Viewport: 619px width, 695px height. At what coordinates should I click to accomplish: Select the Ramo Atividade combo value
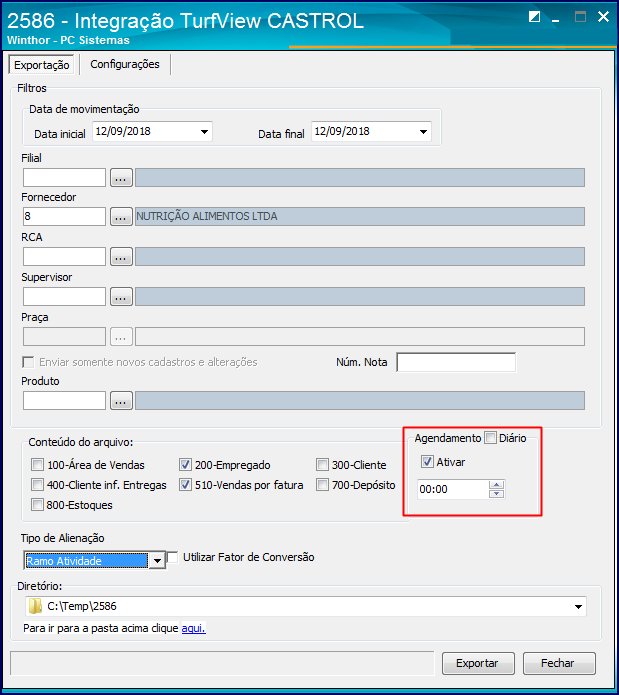pyautogui.click(x=86, y=561)
